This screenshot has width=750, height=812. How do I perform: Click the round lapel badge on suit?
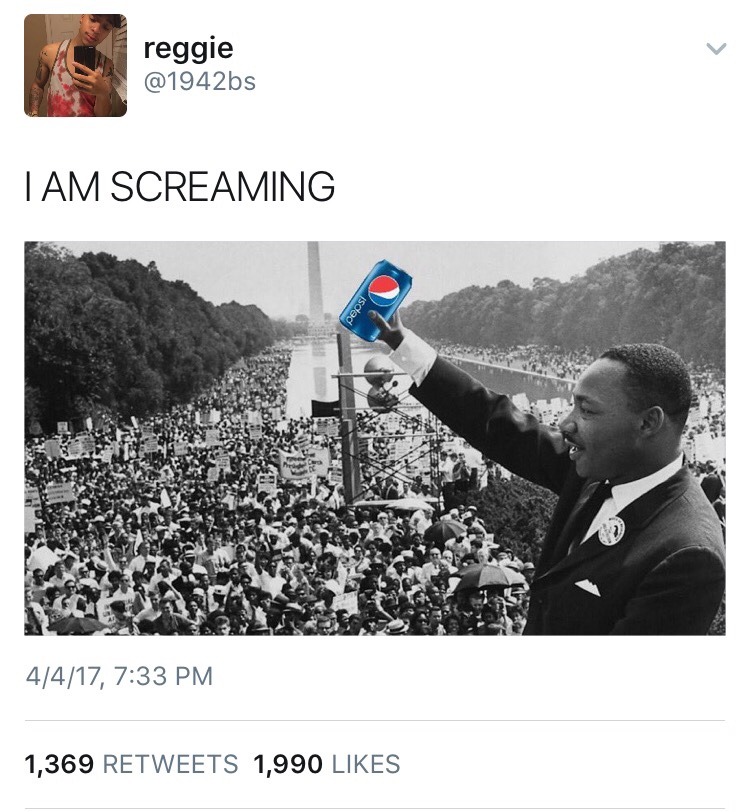click(x=611, y=530)
